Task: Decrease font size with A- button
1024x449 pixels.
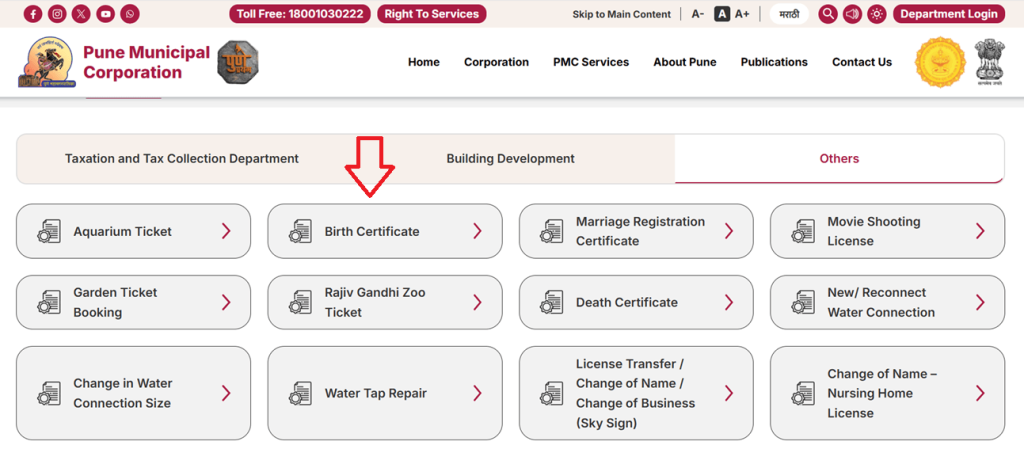Action: [698, 14]
